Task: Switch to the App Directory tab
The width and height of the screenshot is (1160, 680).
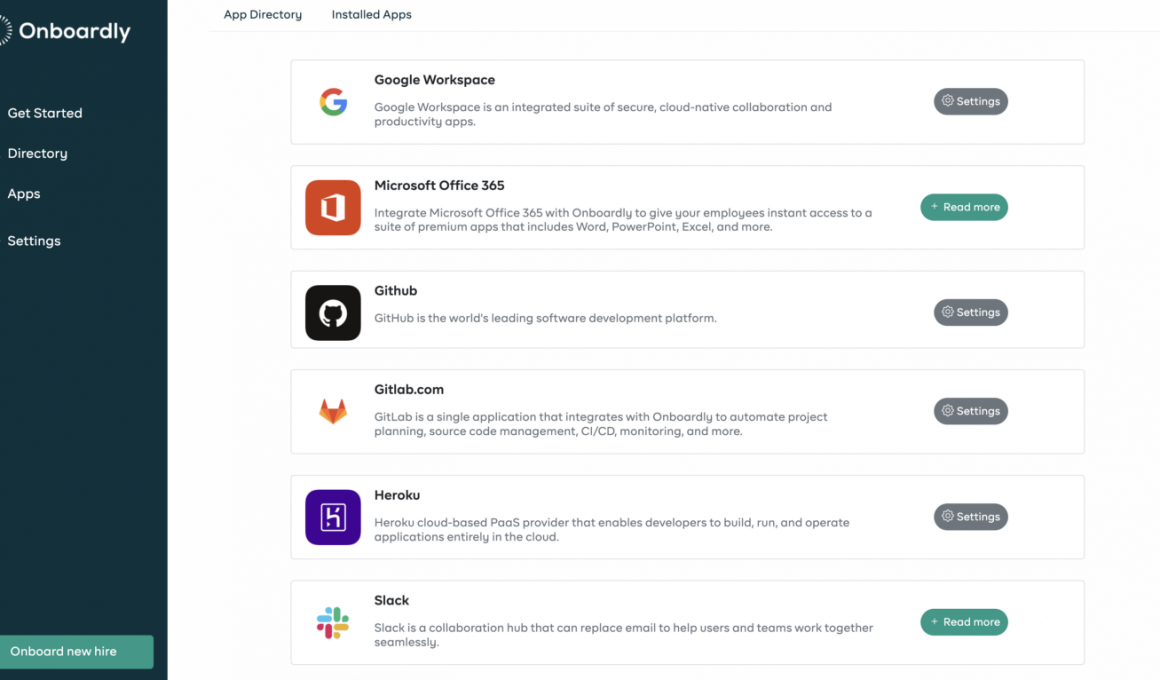Action: 263,15
